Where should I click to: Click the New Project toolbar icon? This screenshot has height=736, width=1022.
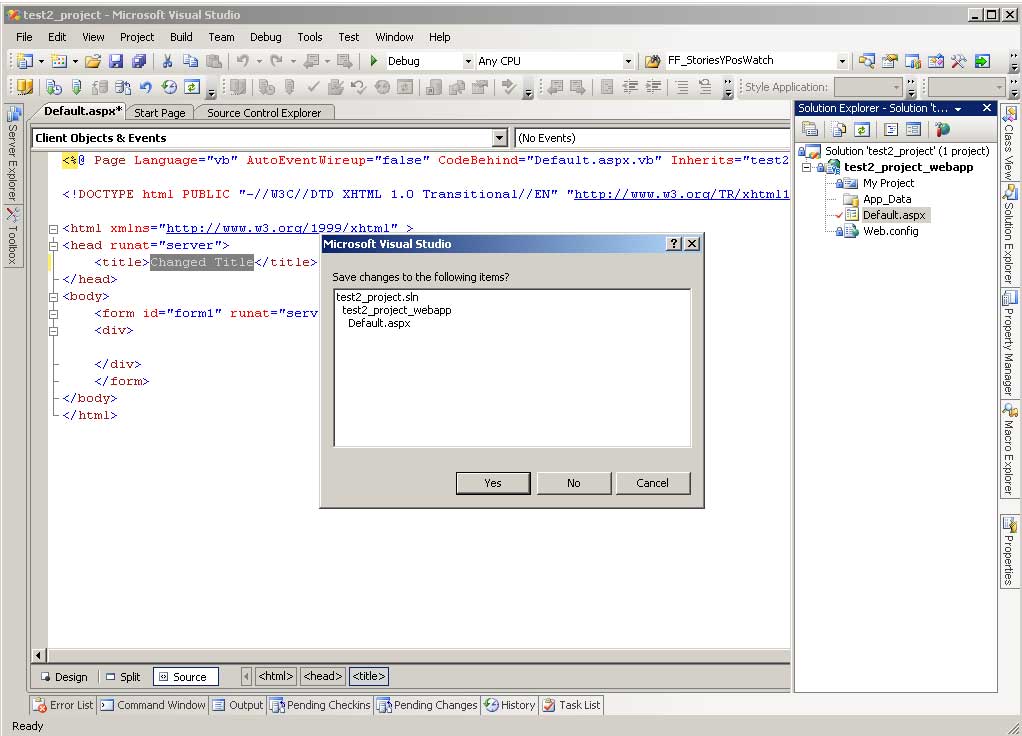point(25,61)
